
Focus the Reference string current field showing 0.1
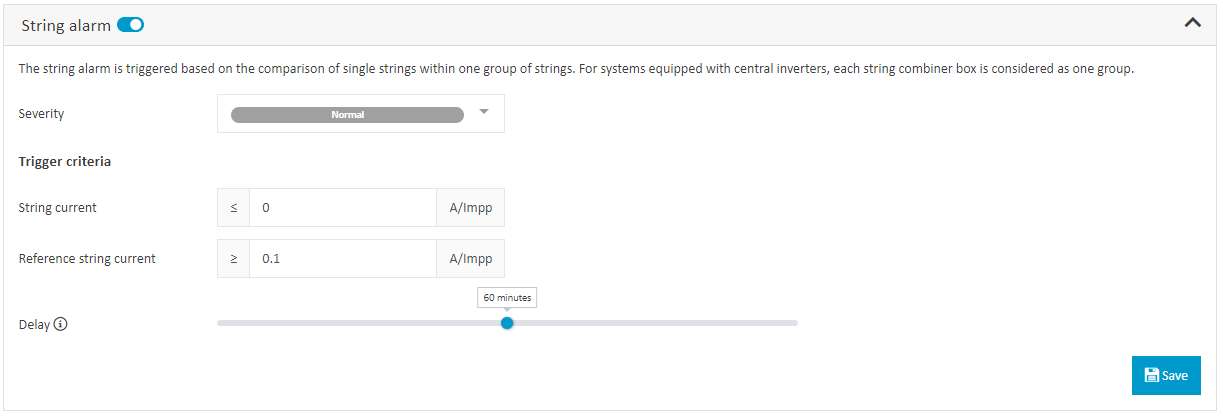tap(343, 258)
